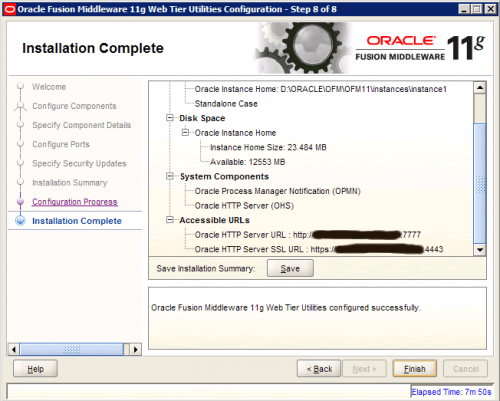Close the installer window

coord(491,9)
